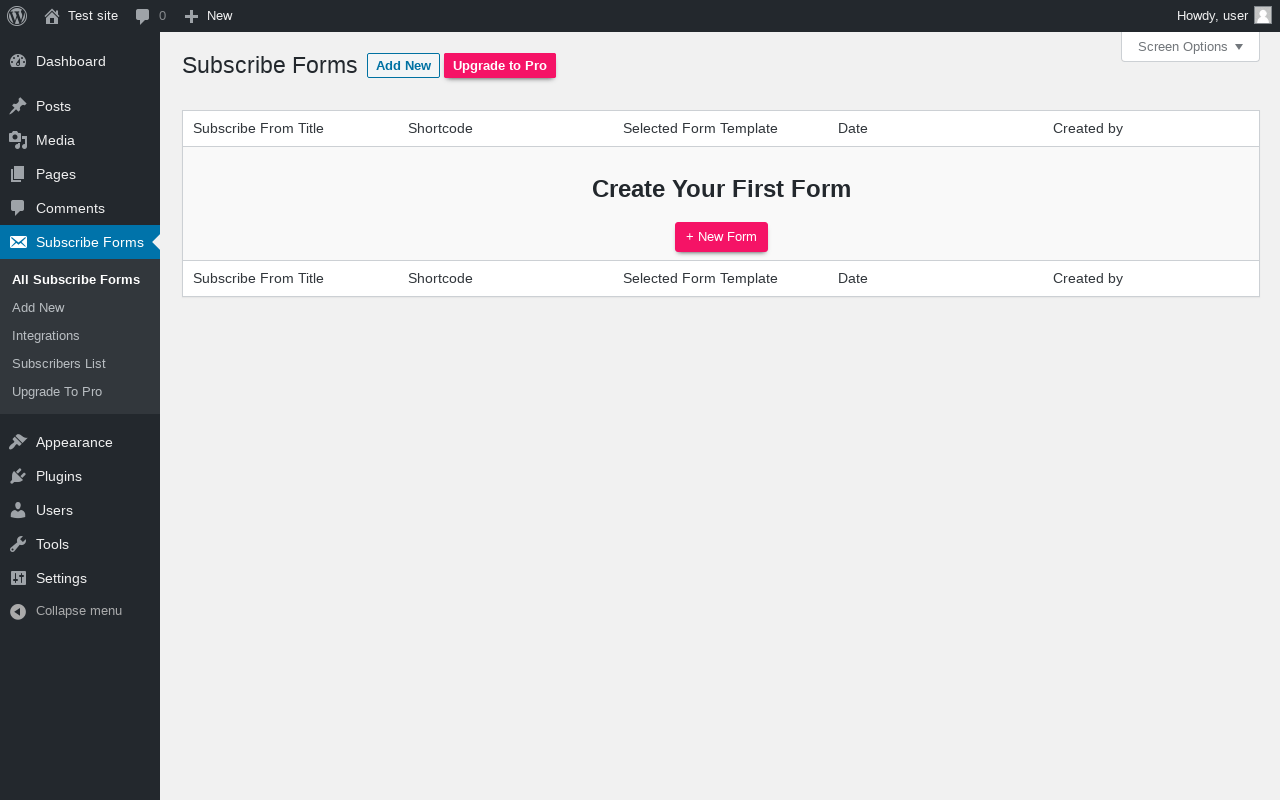Open the Dashboard gauge icon

[18, 61]
